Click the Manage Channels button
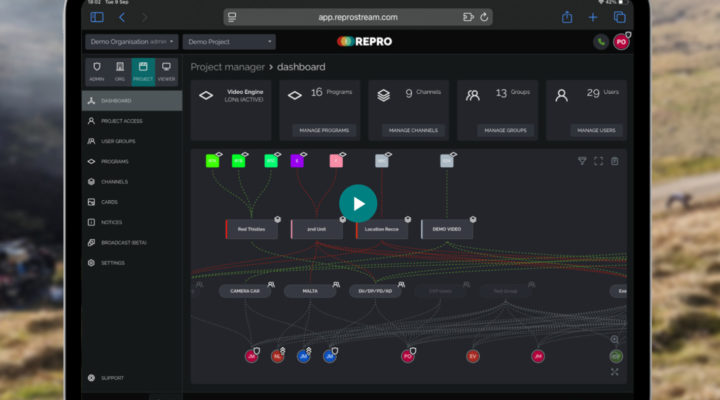 pos(413,130)
